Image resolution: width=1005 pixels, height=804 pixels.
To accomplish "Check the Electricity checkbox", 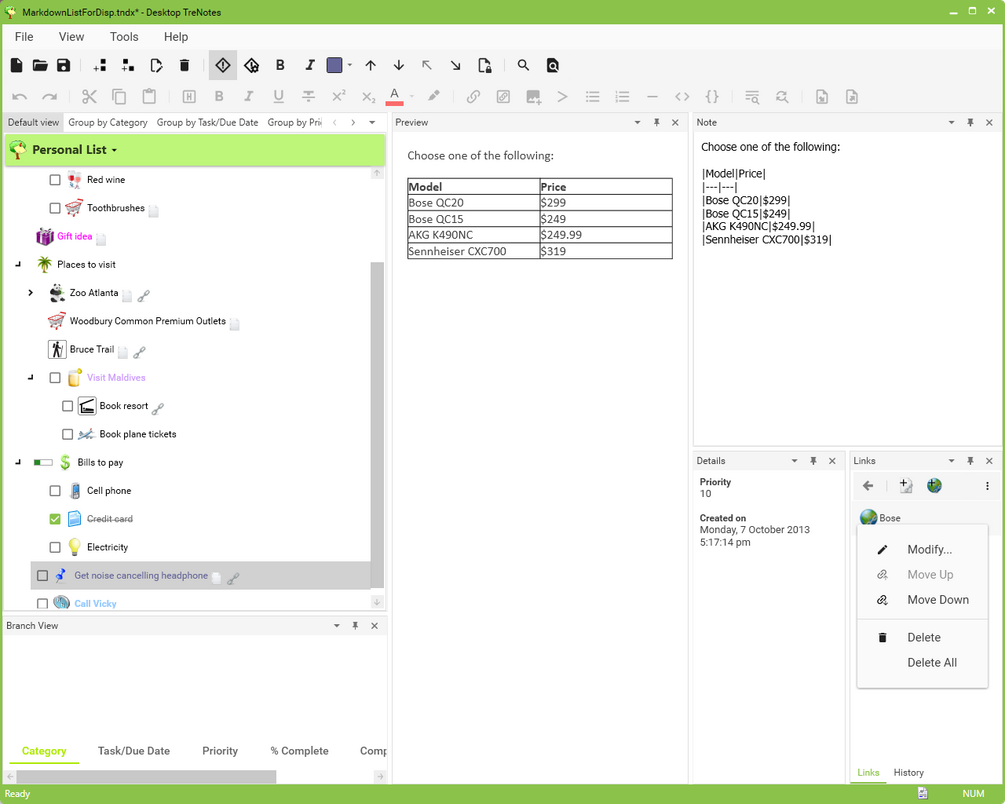I will point(55,548).
